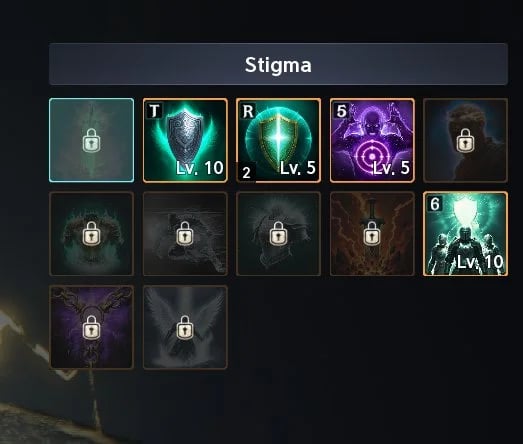Image resolution: width=523 pixels, height=444 pixels.
Task: Click the locked gray wolf stigma slot
Action: pos(185,234)
